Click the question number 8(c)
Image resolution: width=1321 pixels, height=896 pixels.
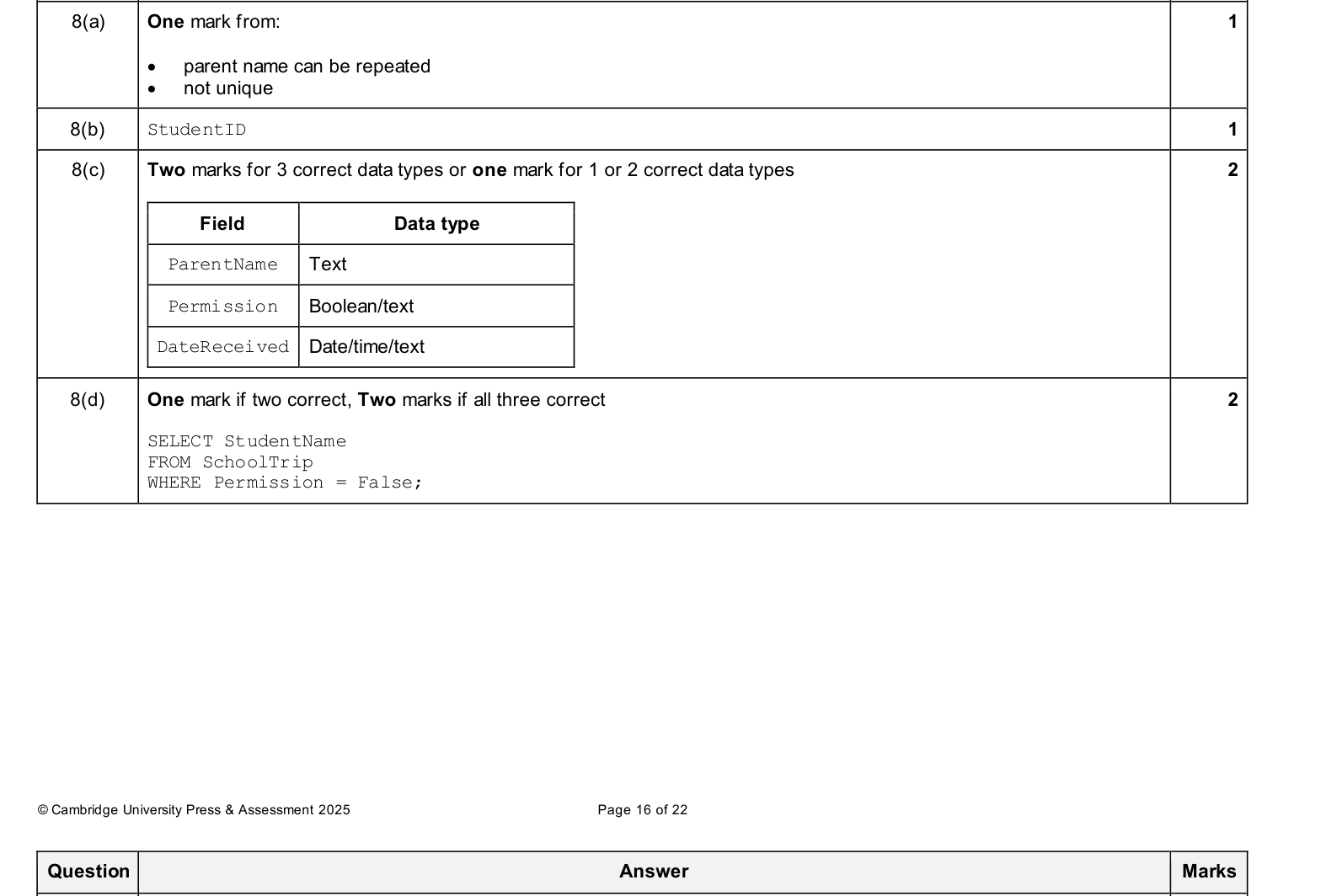[x=88, y=170]
